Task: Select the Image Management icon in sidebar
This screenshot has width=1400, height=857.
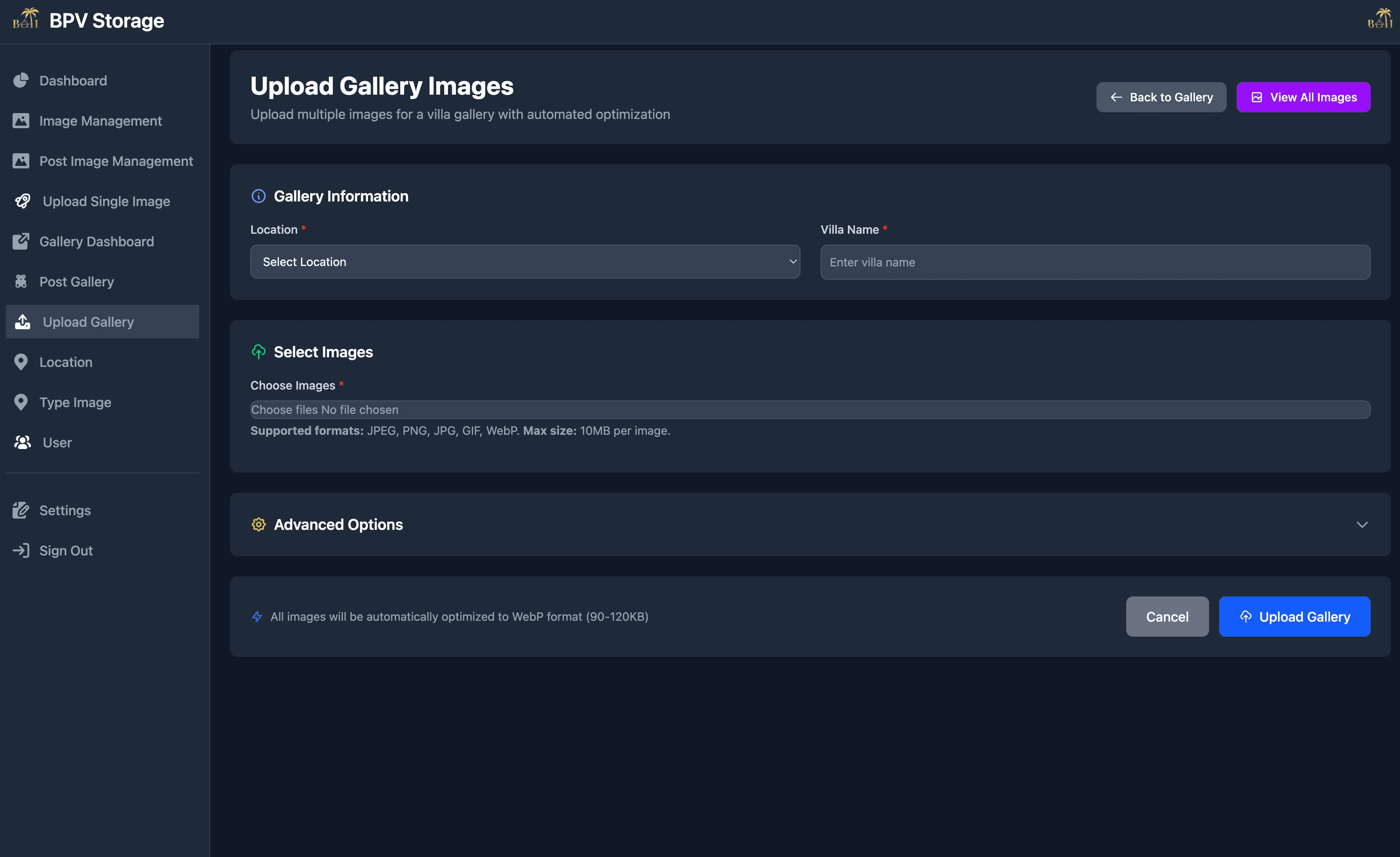Action: click(21, 121)
